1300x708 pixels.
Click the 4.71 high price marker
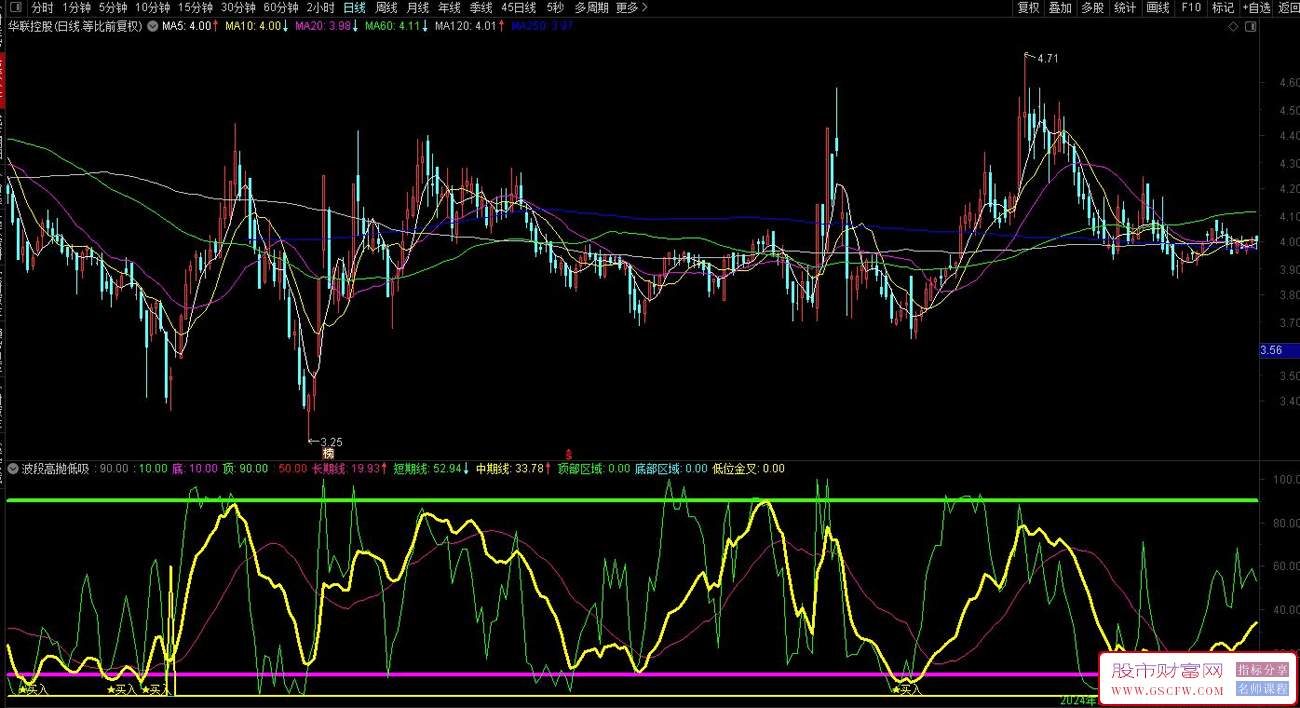click(1046, 59)
